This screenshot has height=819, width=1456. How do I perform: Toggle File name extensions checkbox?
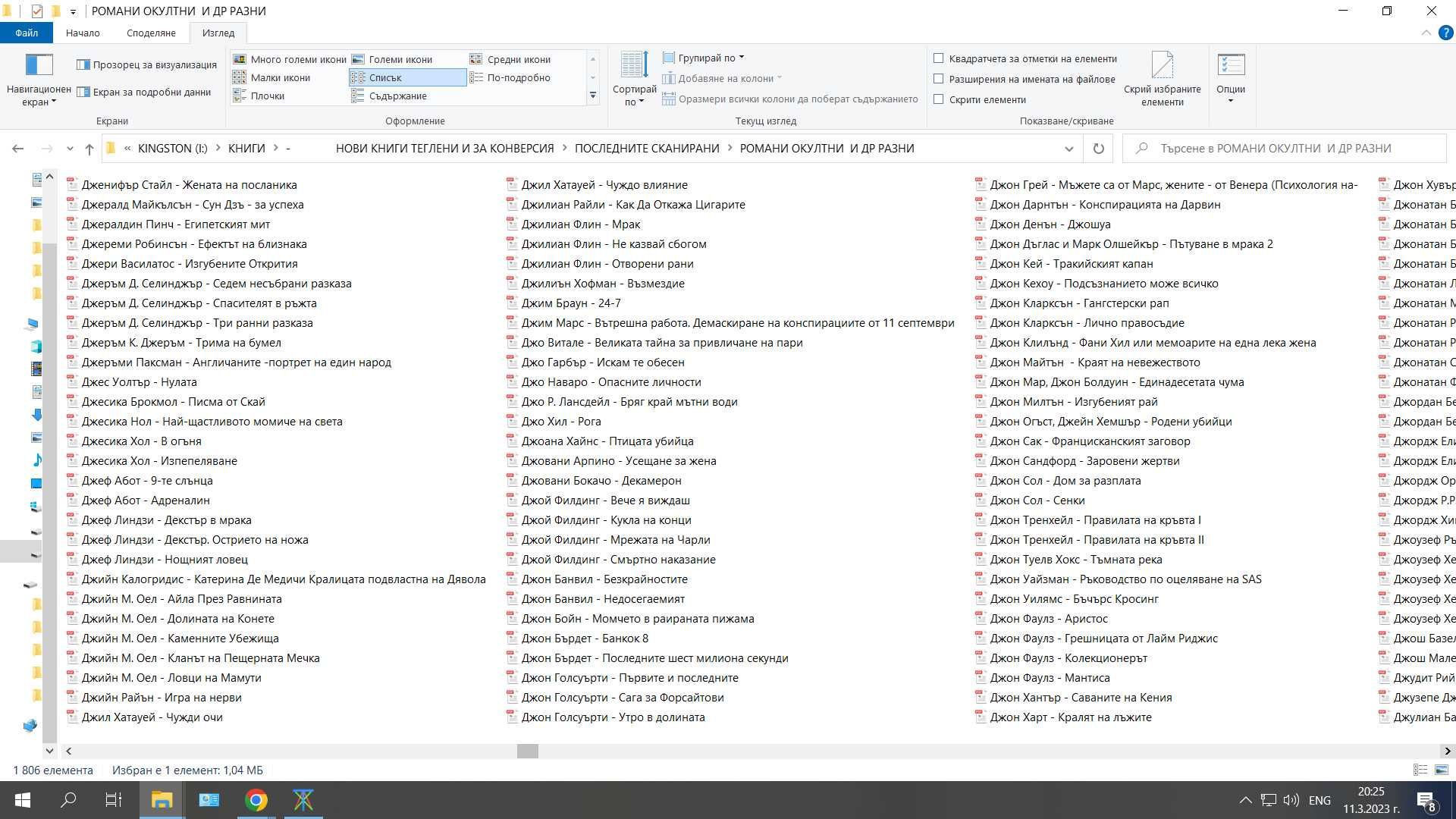pyautogui.click(x=939, y=79)
